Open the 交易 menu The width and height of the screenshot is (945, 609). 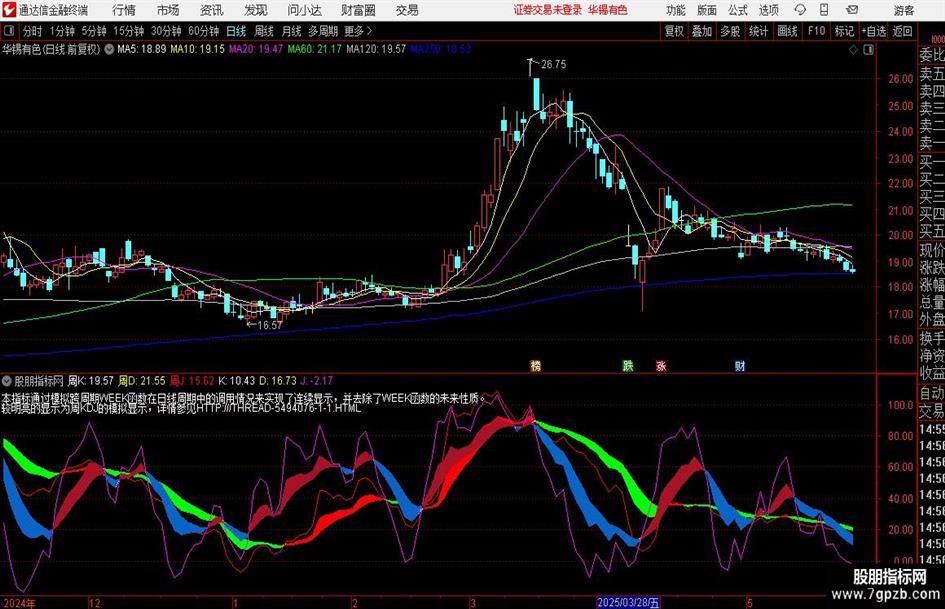(407, 10)
